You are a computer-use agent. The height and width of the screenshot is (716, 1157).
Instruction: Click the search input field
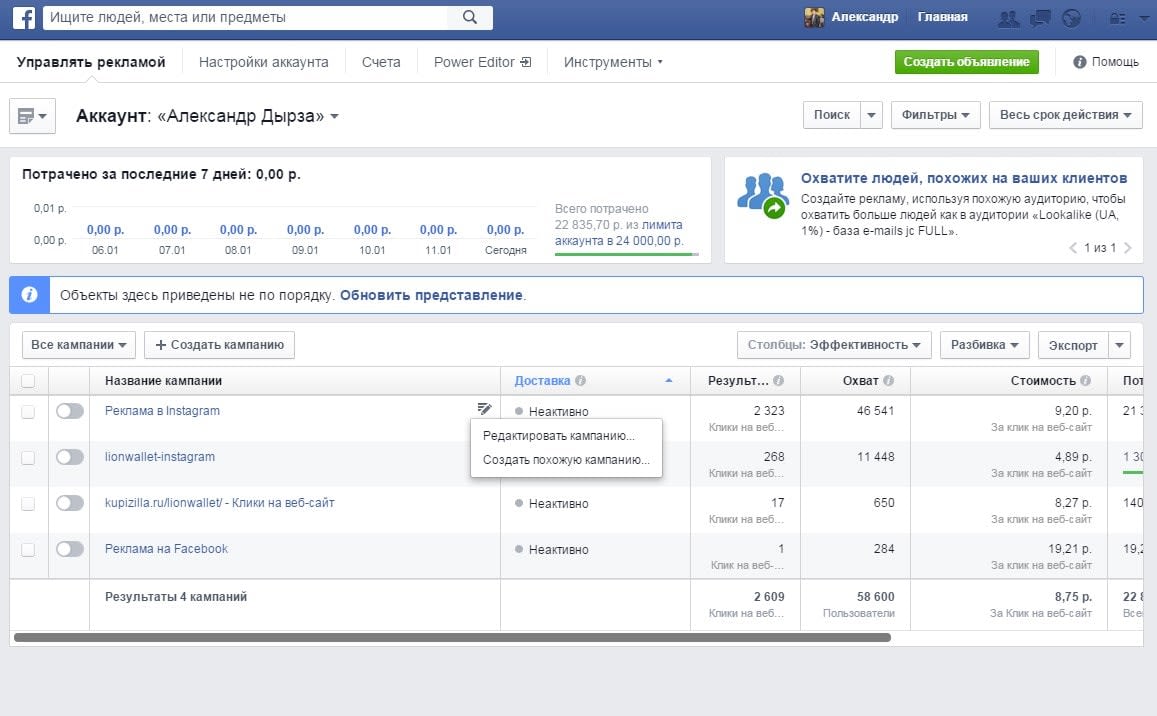click(x=245, y=17)
